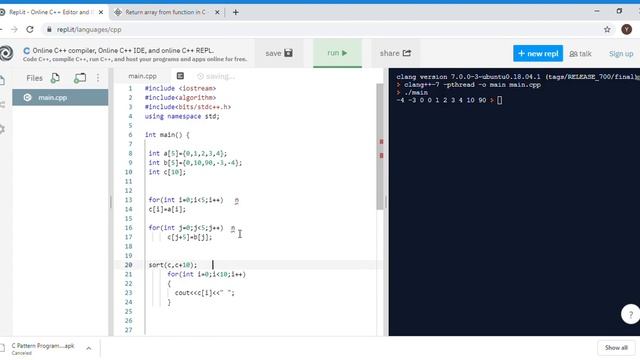Open the version control sidebar icon

click(2, 105)
